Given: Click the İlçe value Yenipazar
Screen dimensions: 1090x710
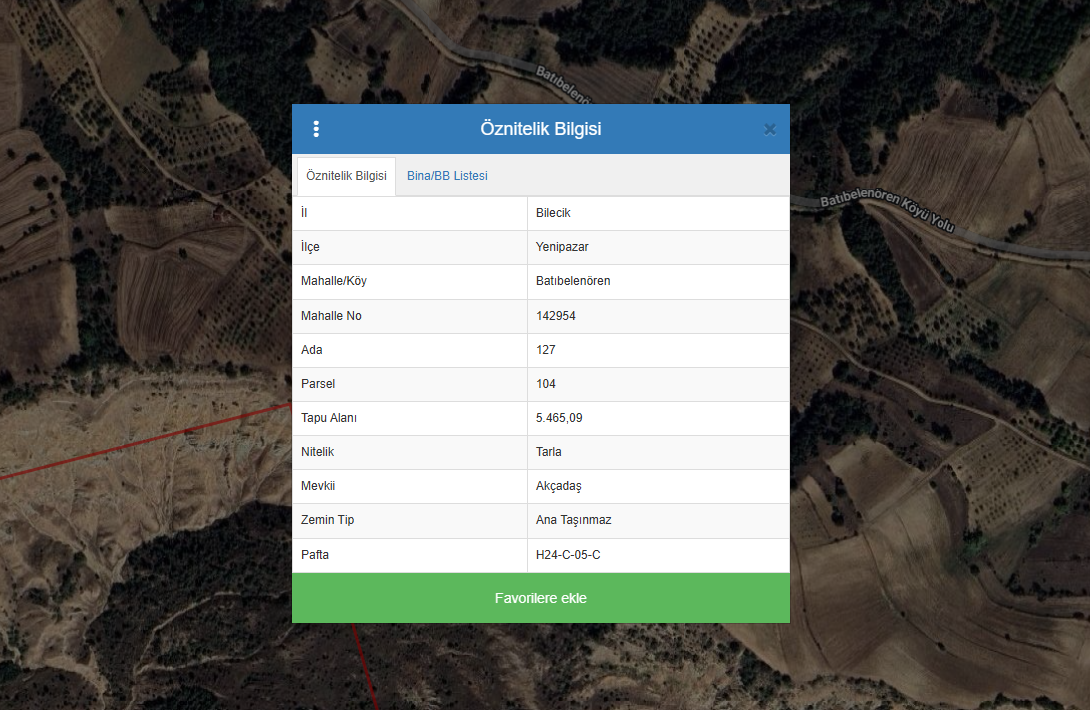Looking at the screenshot, I should (x=562, y=247).
